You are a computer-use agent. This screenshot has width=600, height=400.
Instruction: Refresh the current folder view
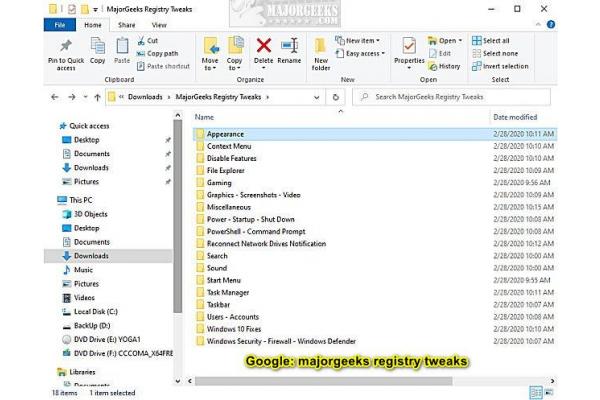336,97
